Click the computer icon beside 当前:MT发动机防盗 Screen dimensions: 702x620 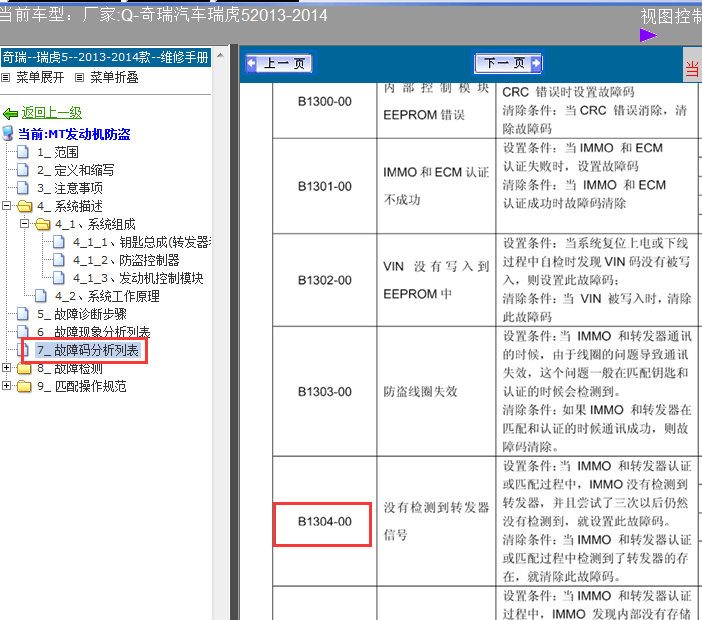(x=8, y=133)
